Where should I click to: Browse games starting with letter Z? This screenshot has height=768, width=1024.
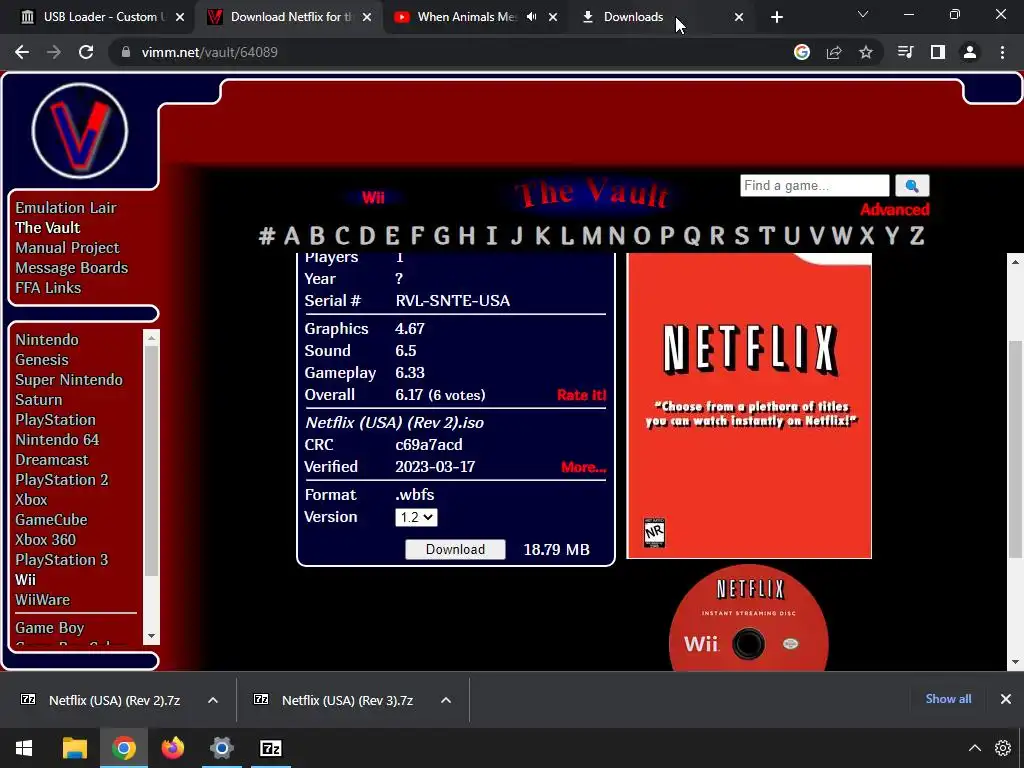click(917, 236)
